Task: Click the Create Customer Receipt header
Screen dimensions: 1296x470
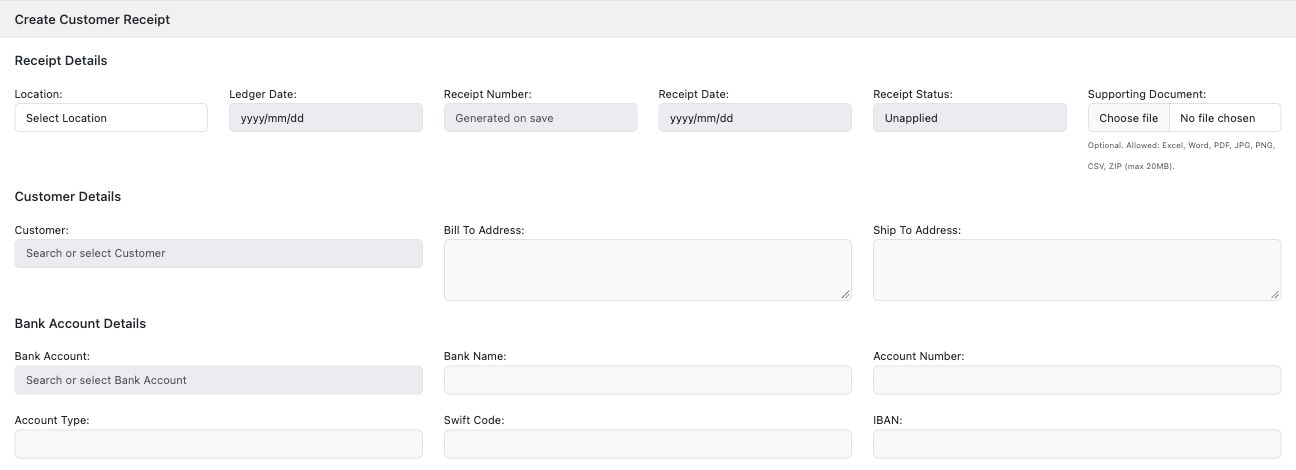Action: 92,20
